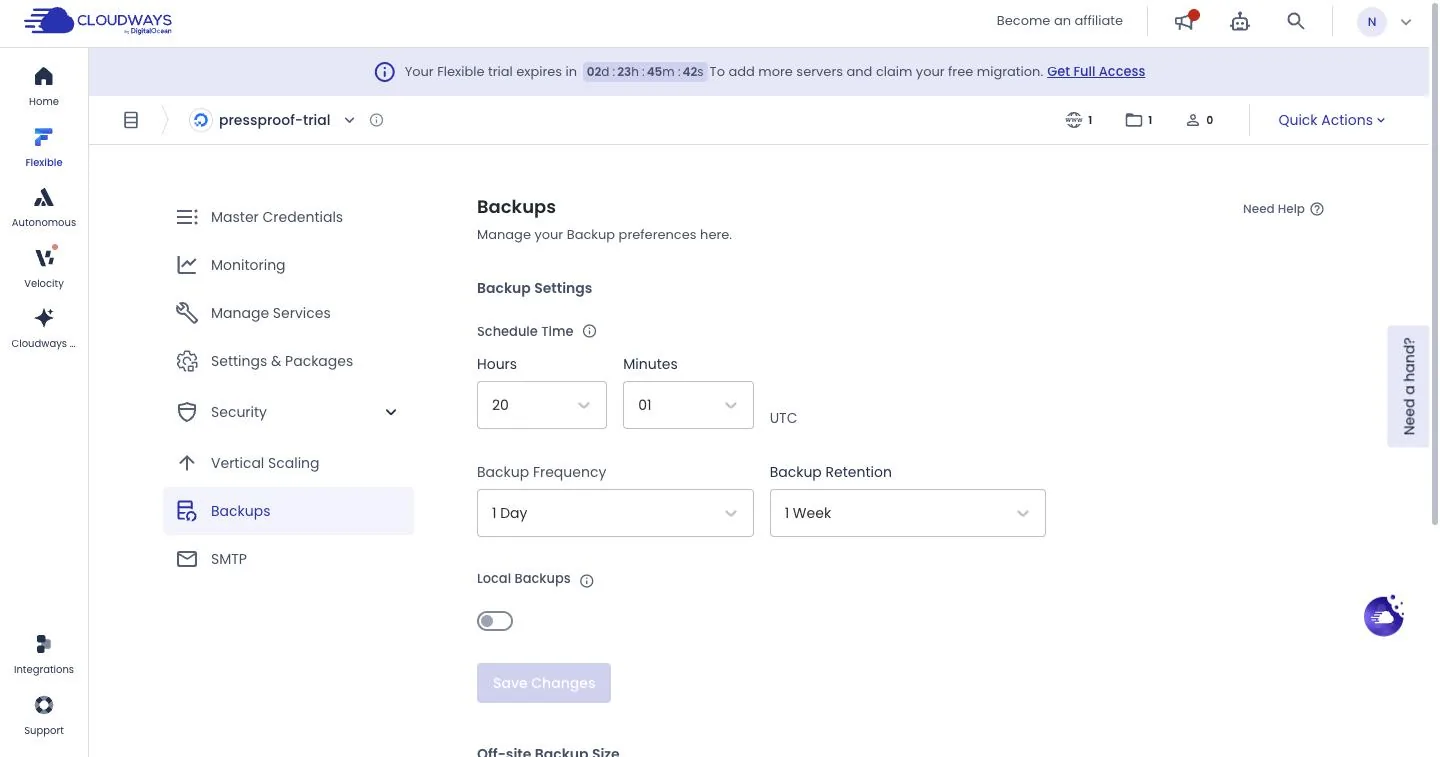Open the bot assistant icon in header
1440x757 pixels.
tap(1240, 21)
